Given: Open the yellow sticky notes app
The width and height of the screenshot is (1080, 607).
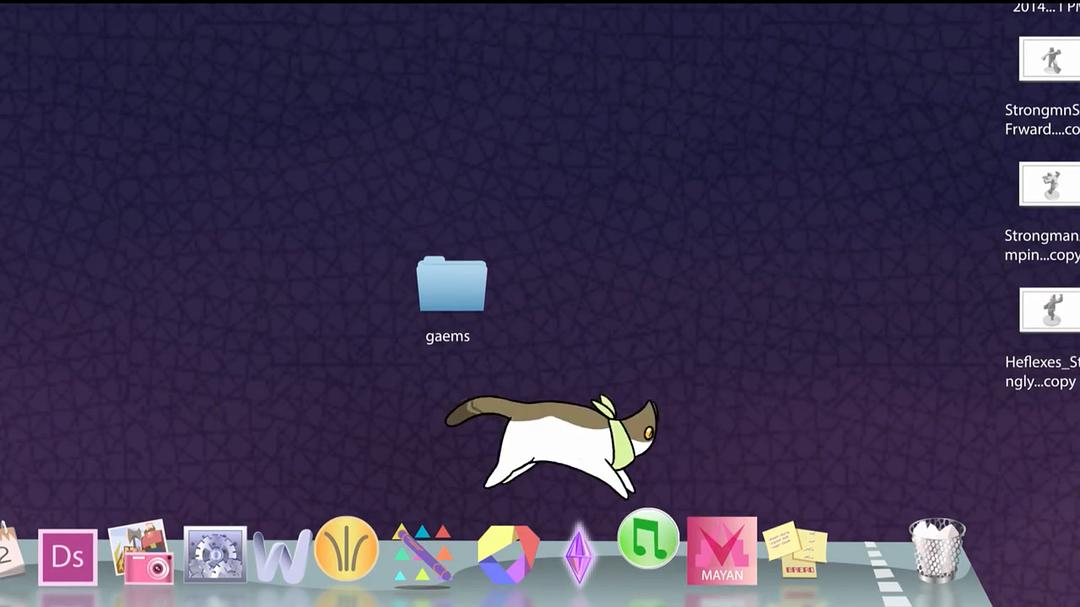Looking at the screenshot, I should (x=796, y=549).
